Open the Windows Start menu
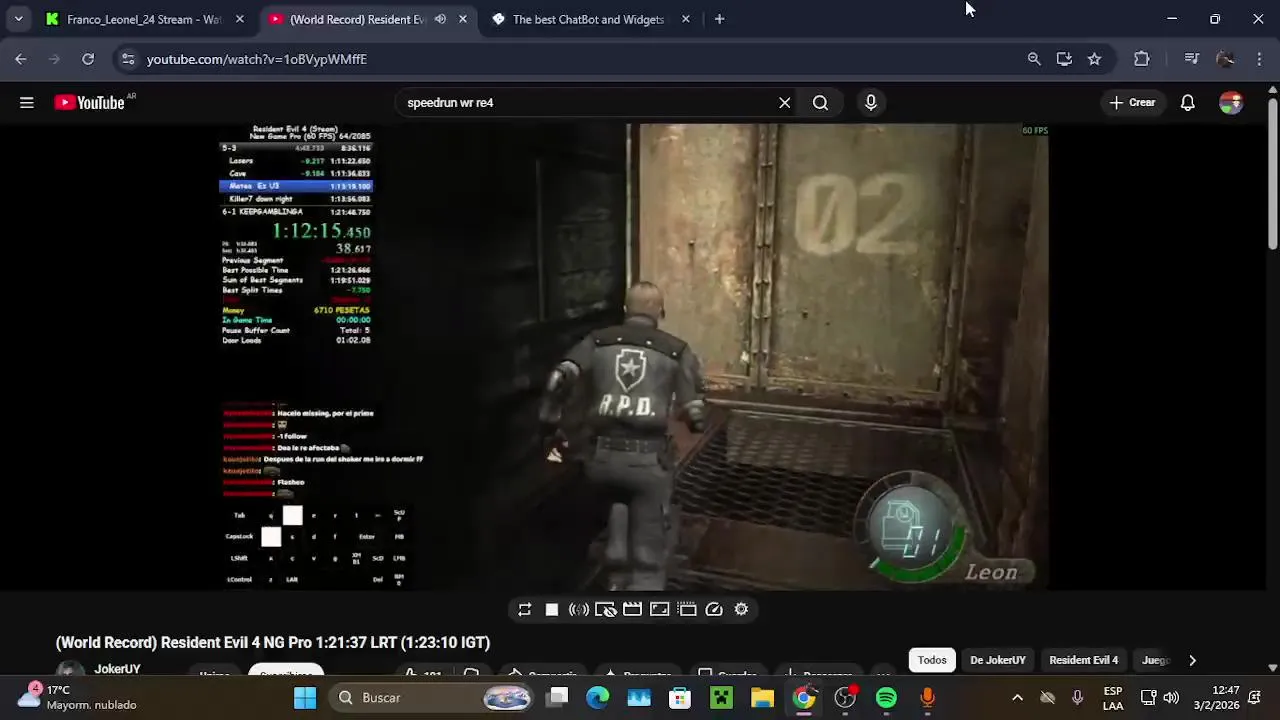The width and height of the screenshot is (1280, 720). 305,698
